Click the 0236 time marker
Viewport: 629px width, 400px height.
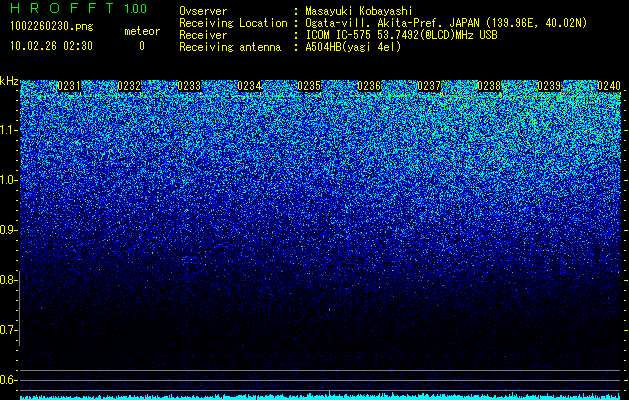(369, 86)
